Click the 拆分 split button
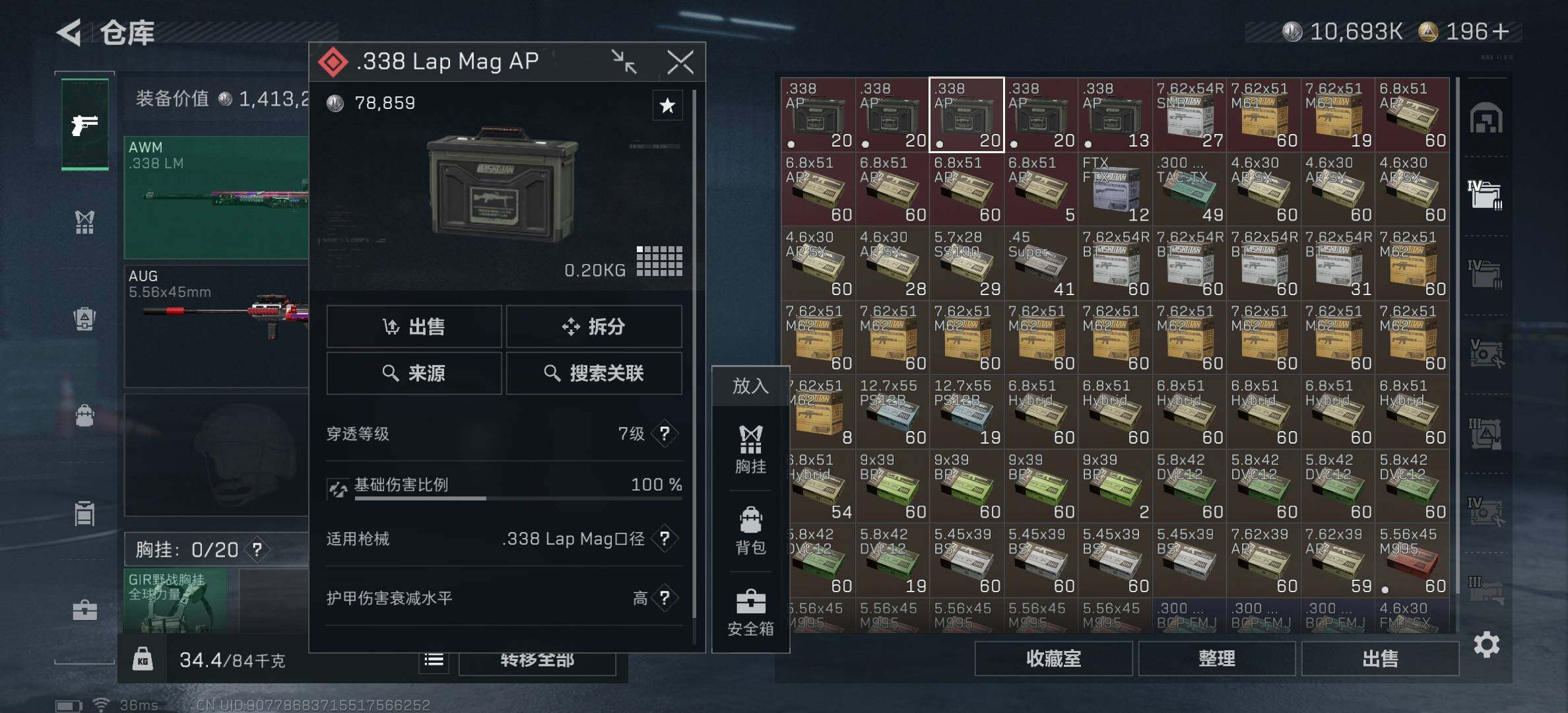The image size is (1568, 713). [x=594, y=326]
